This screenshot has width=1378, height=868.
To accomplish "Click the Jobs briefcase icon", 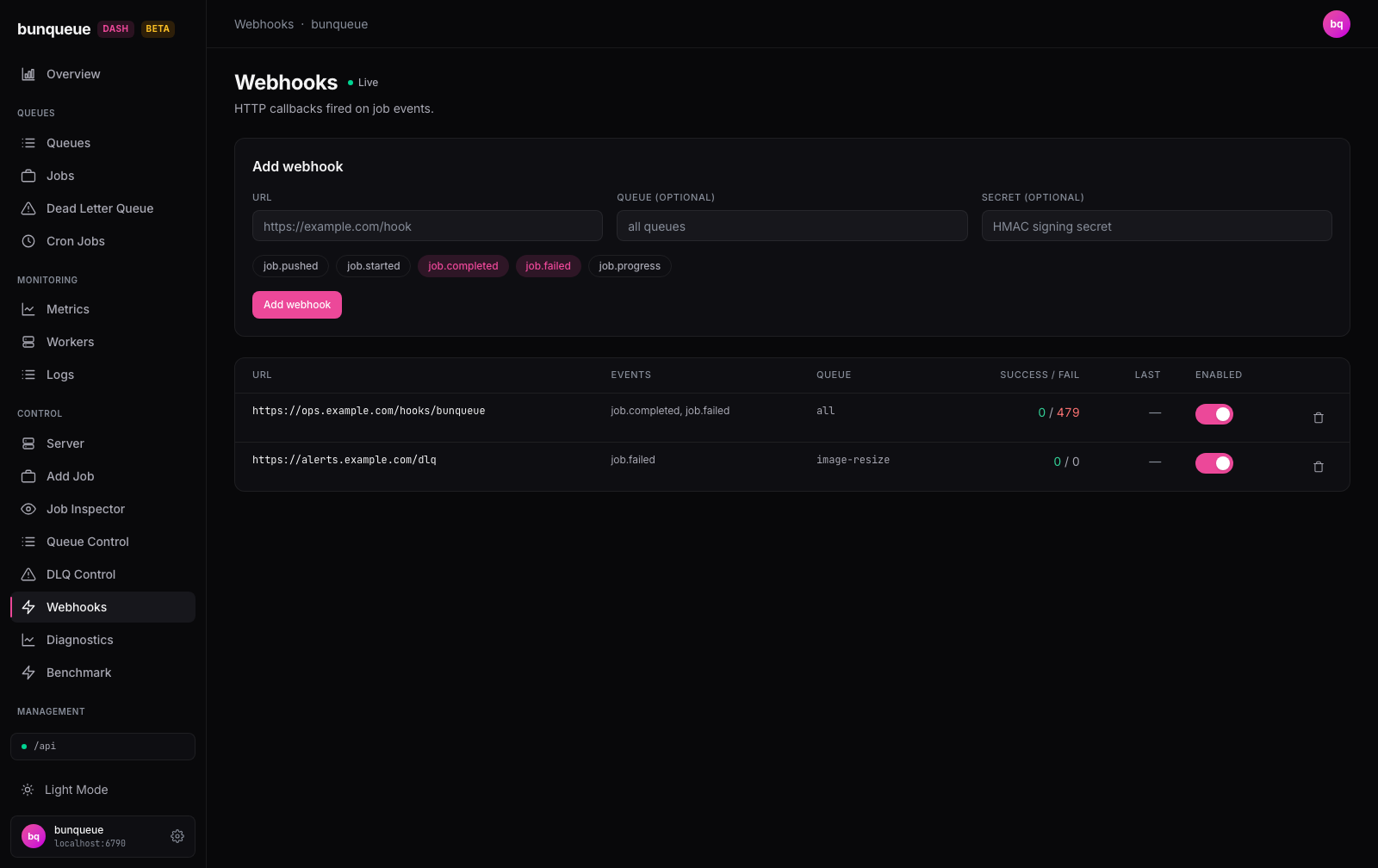I will tap(28, 176).
